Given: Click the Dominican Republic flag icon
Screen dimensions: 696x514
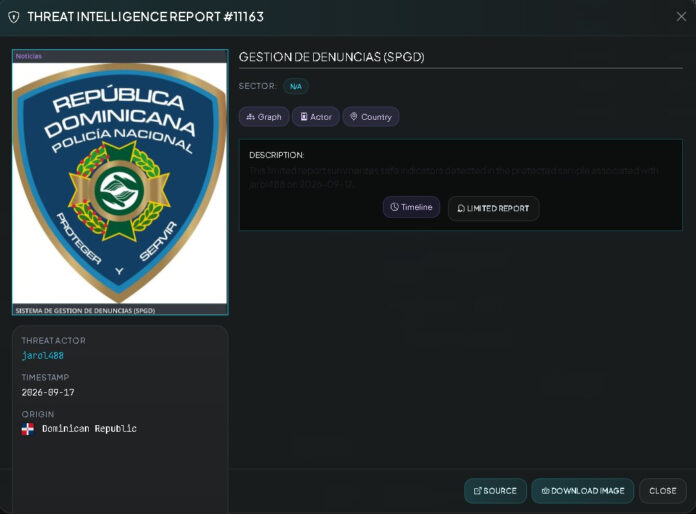Looking at the screenshot, I should click(x=28, y=429).
